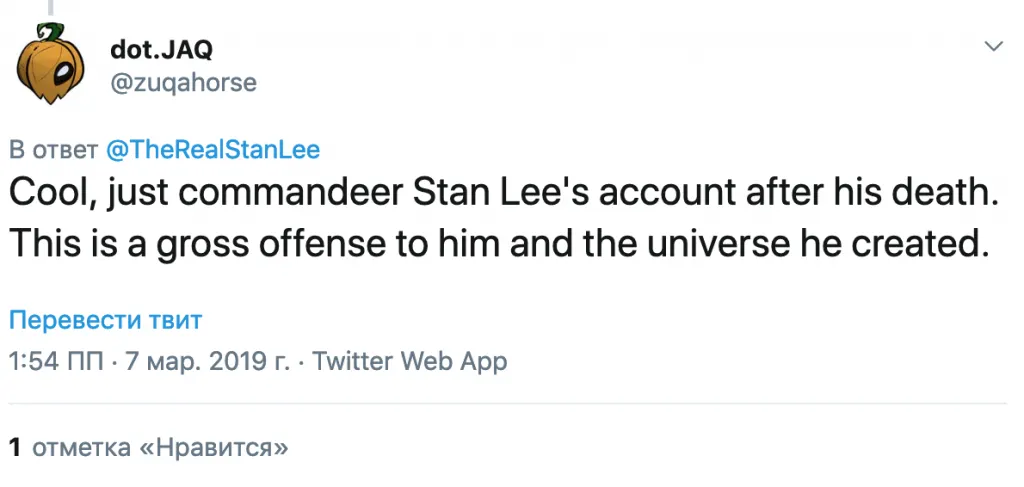Open the tweet options chevron menu
This screenshot has width=1024, height=487.
tap(994, 47)
